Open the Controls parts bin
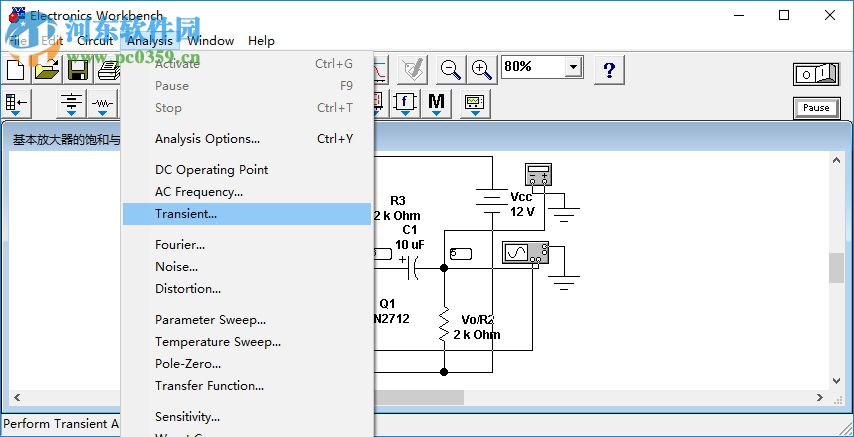Viewport: 854px width, 437px height. (404, 104)
